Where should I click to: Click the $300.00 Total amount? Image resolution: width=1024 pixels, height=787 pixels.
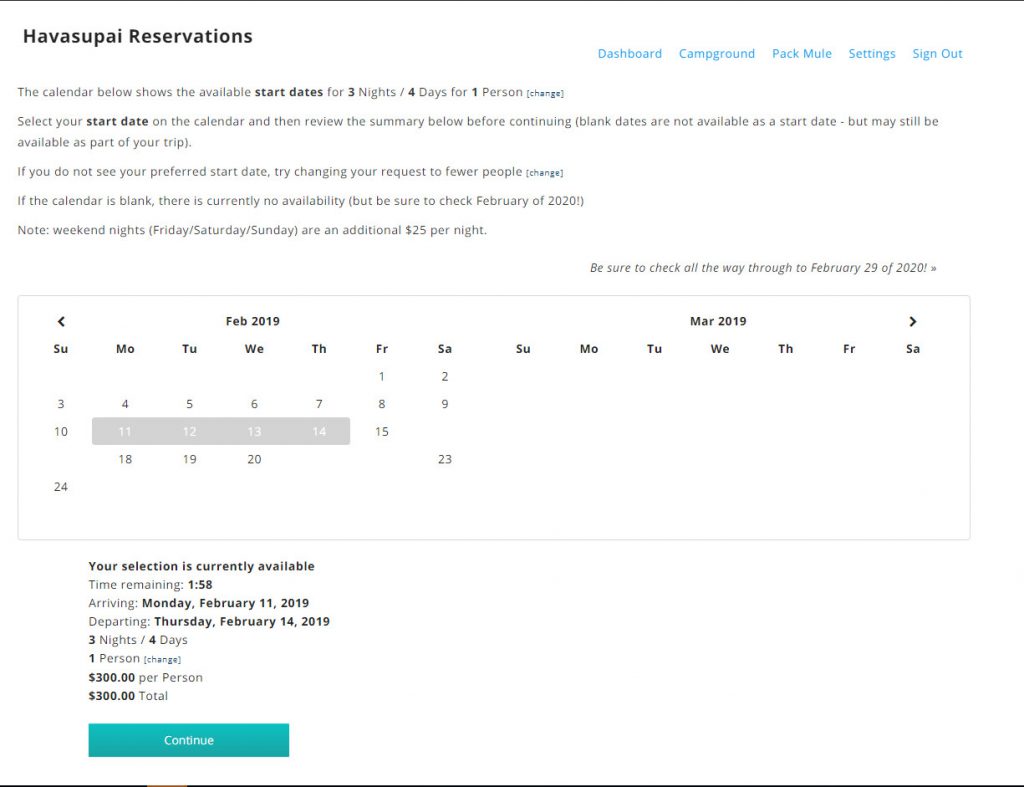click(x=128, y=696)
